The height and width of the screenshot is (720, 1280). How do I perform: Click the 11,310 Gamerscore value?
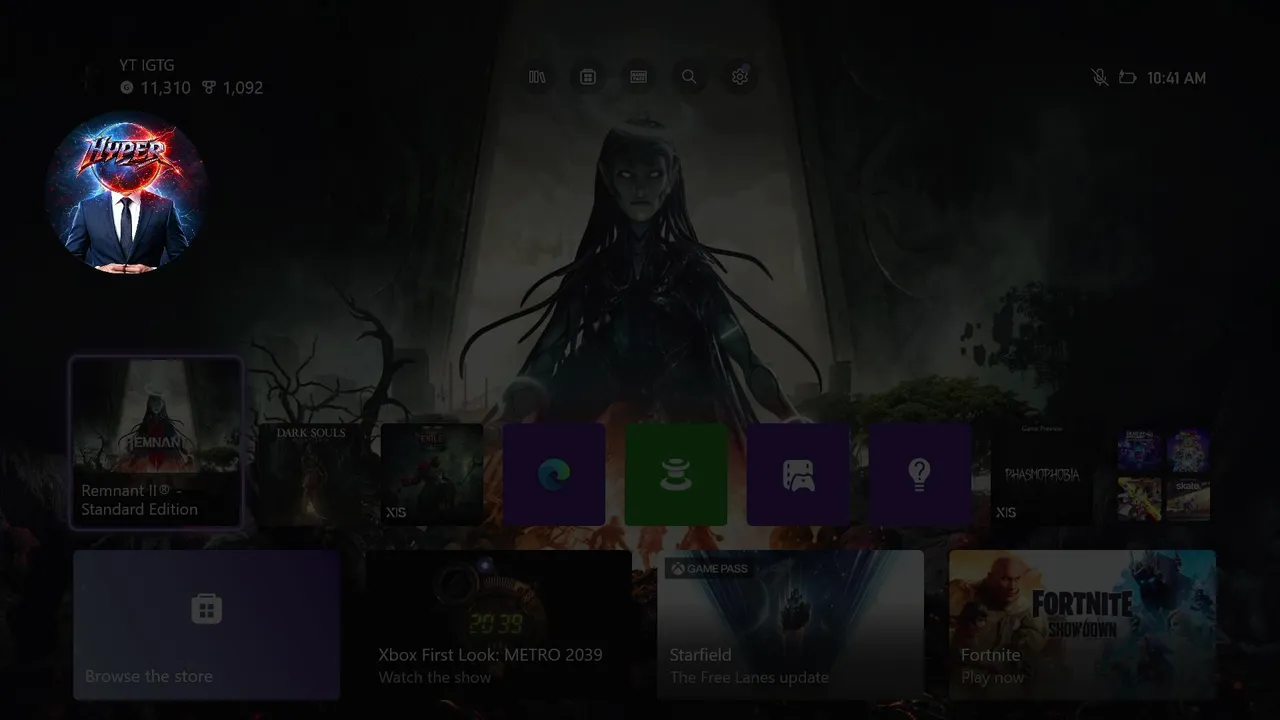tap(165, 88)
